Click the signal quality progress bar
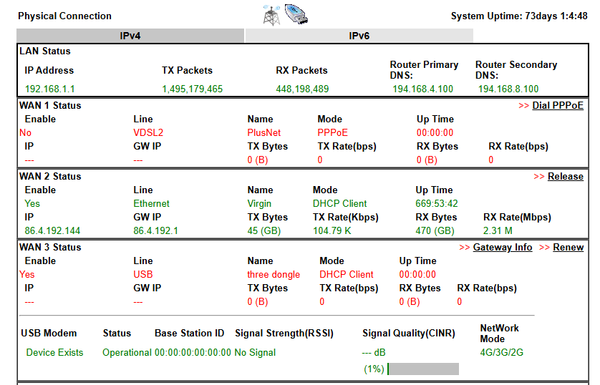Image resolution: width=600 pixels, height=385 pixels. 423,369
